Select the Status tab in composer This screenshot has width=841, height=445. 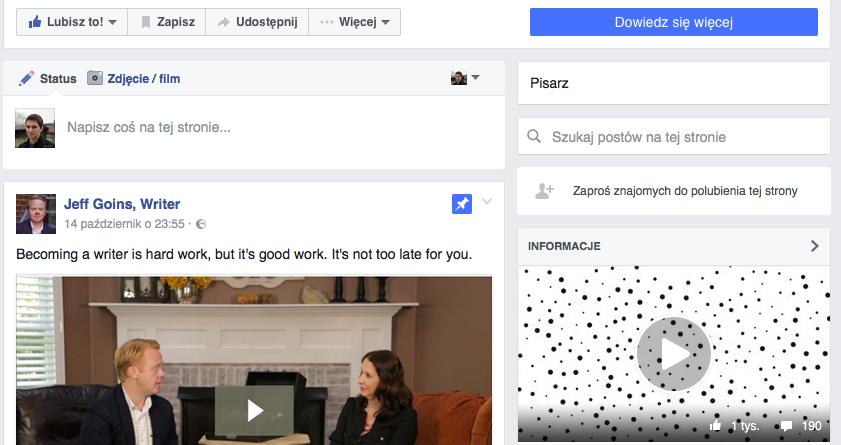pos(48,79)
